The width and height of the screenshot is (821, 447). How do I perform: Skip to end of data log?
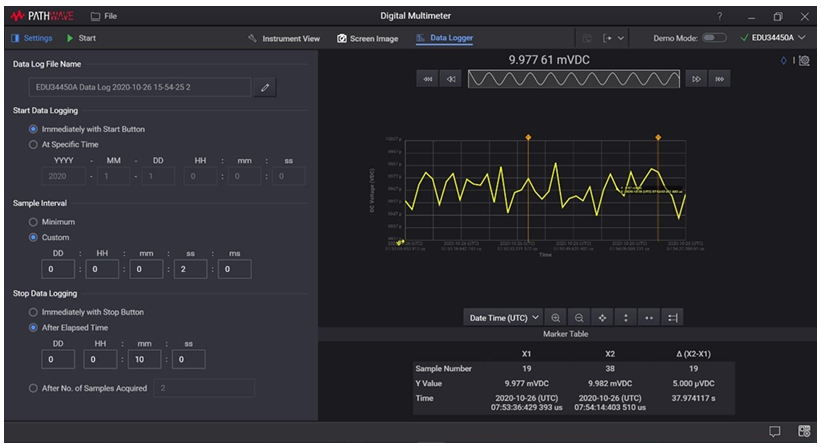pyautogui.click(x=719, y=79)
